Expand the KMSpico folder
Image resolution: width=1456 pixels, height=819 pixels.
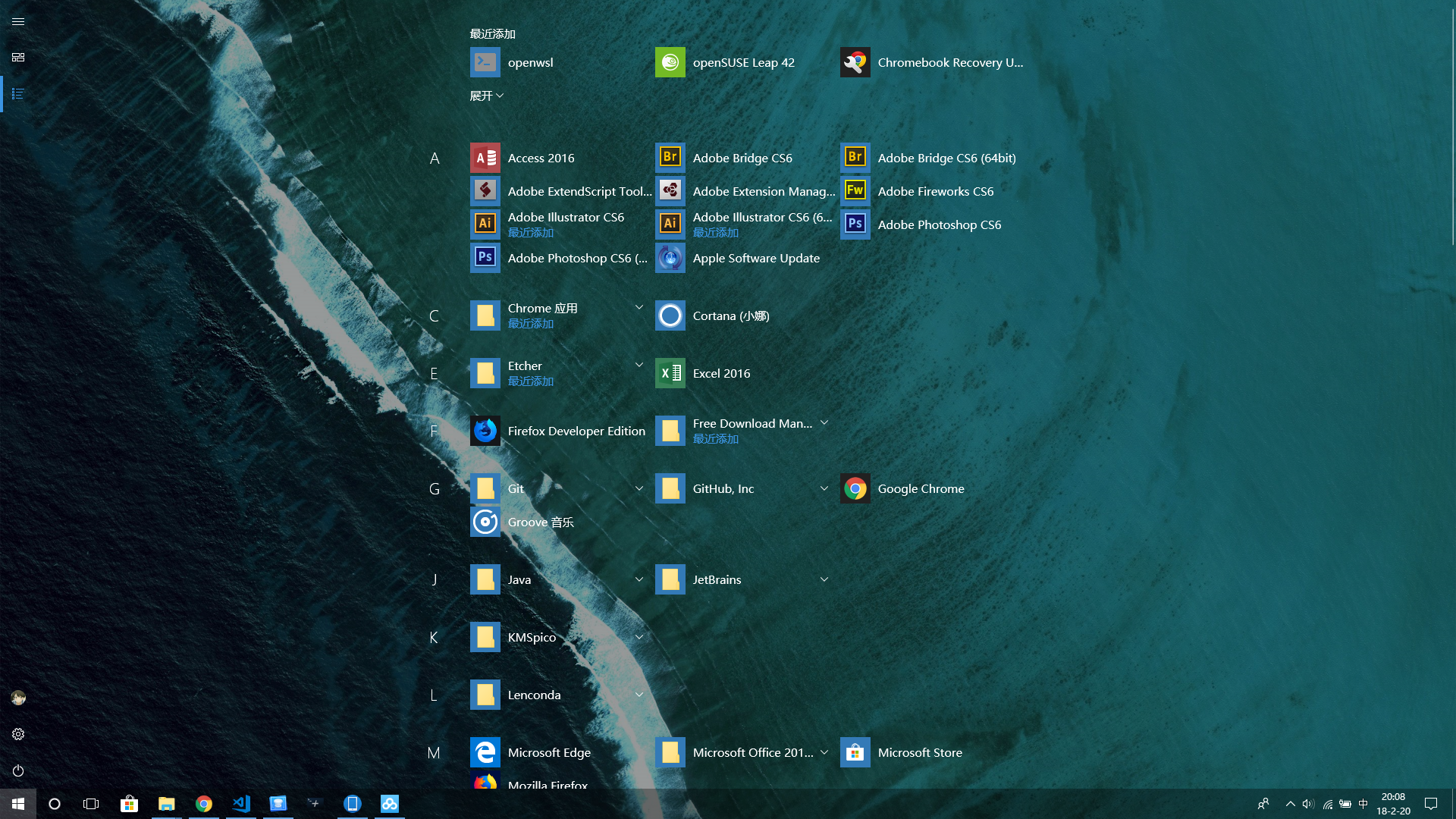point(639,637)
